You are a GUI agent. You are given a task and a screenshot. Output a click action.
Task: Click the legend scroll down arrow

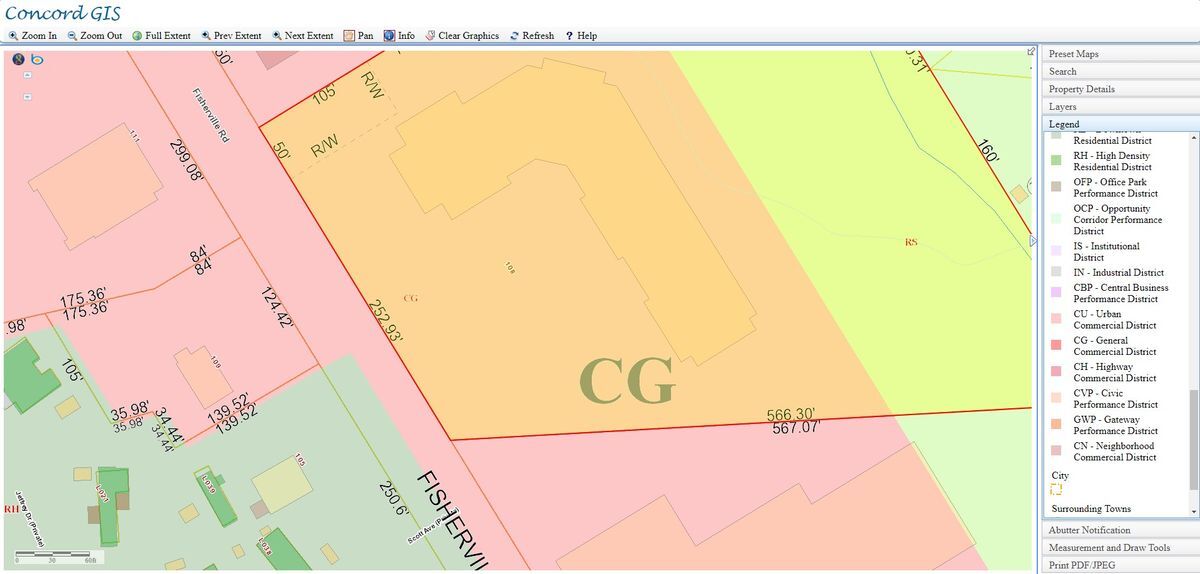coord(1193,512)
